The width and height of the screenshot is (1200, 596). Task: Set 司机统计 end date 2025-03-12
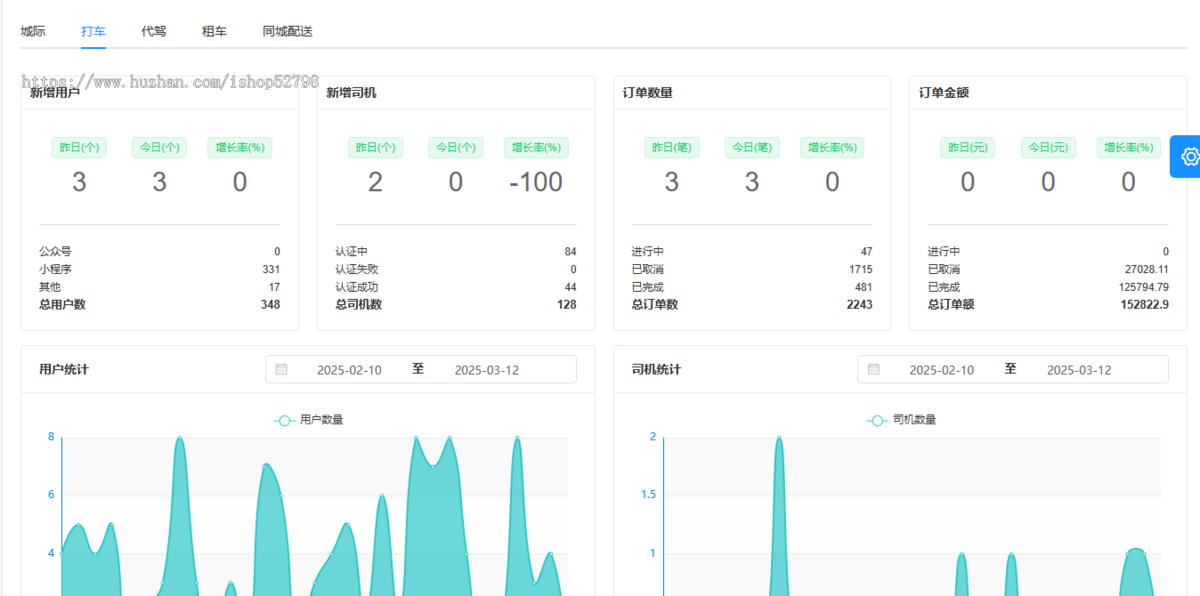(1079, 370)
